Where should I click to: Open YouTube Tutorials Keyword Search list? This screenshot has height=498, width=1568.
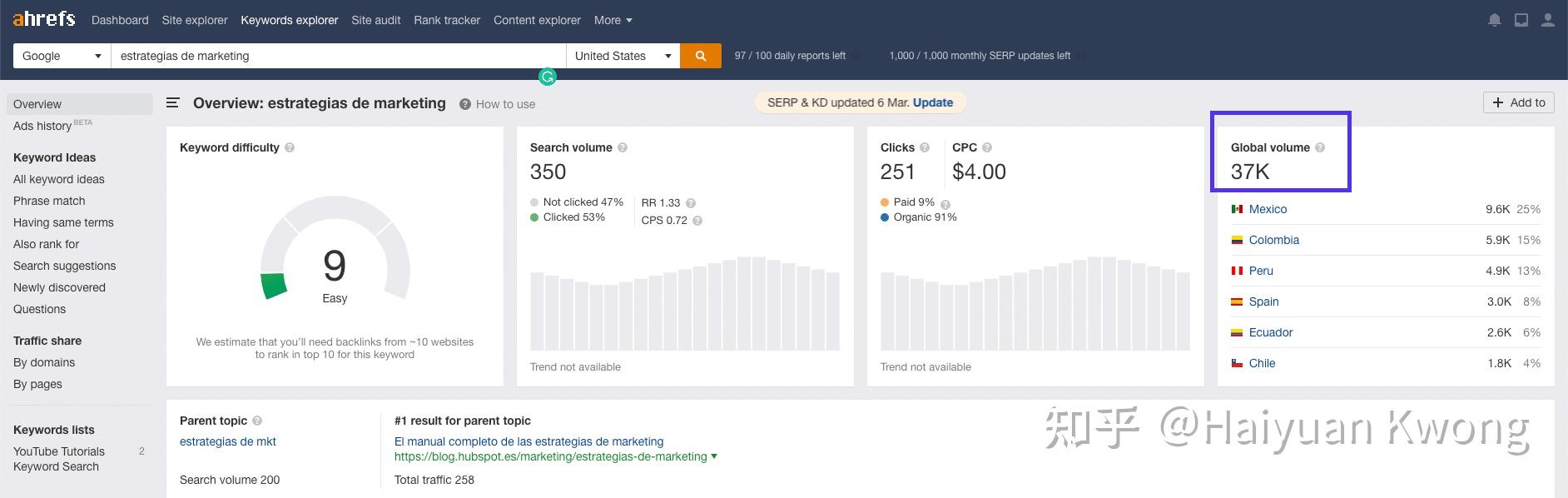point(59,459)
